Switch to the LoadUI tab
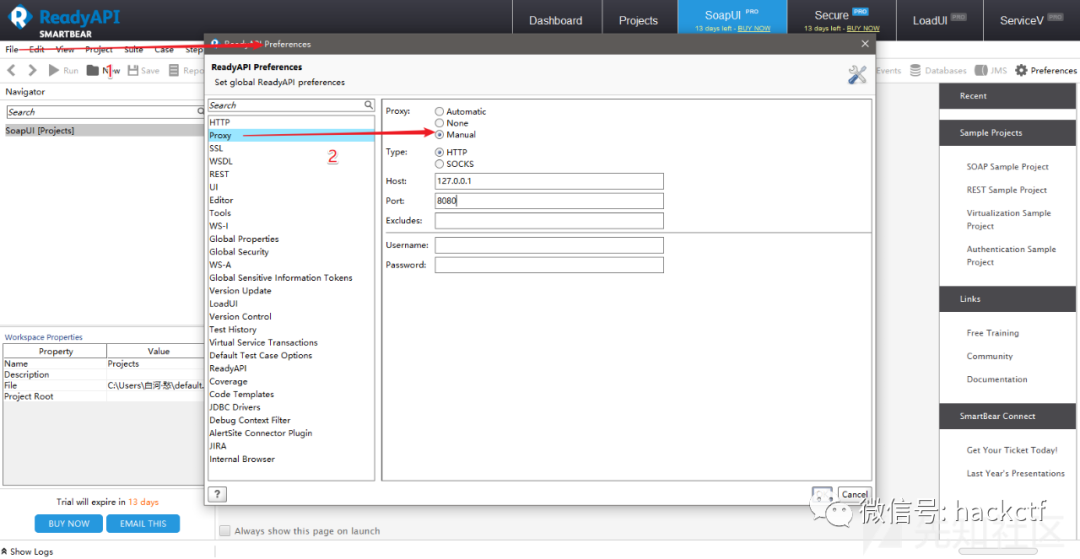The height and width of the screenshot is (559, 1080). [x=939, y=20]
